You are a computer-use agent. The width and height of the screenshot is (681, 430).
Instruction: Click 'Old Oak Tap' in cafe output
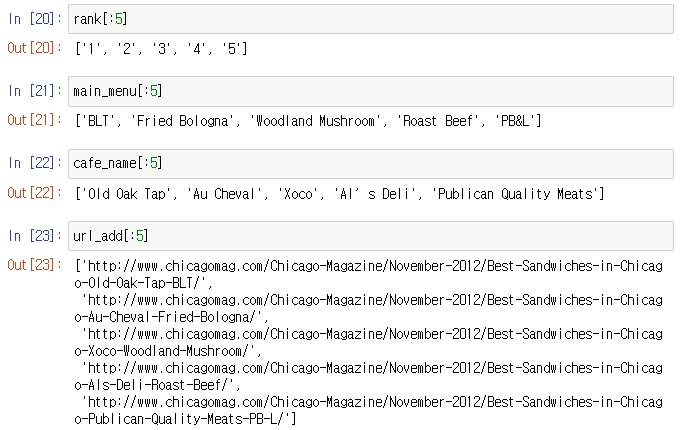126,194
